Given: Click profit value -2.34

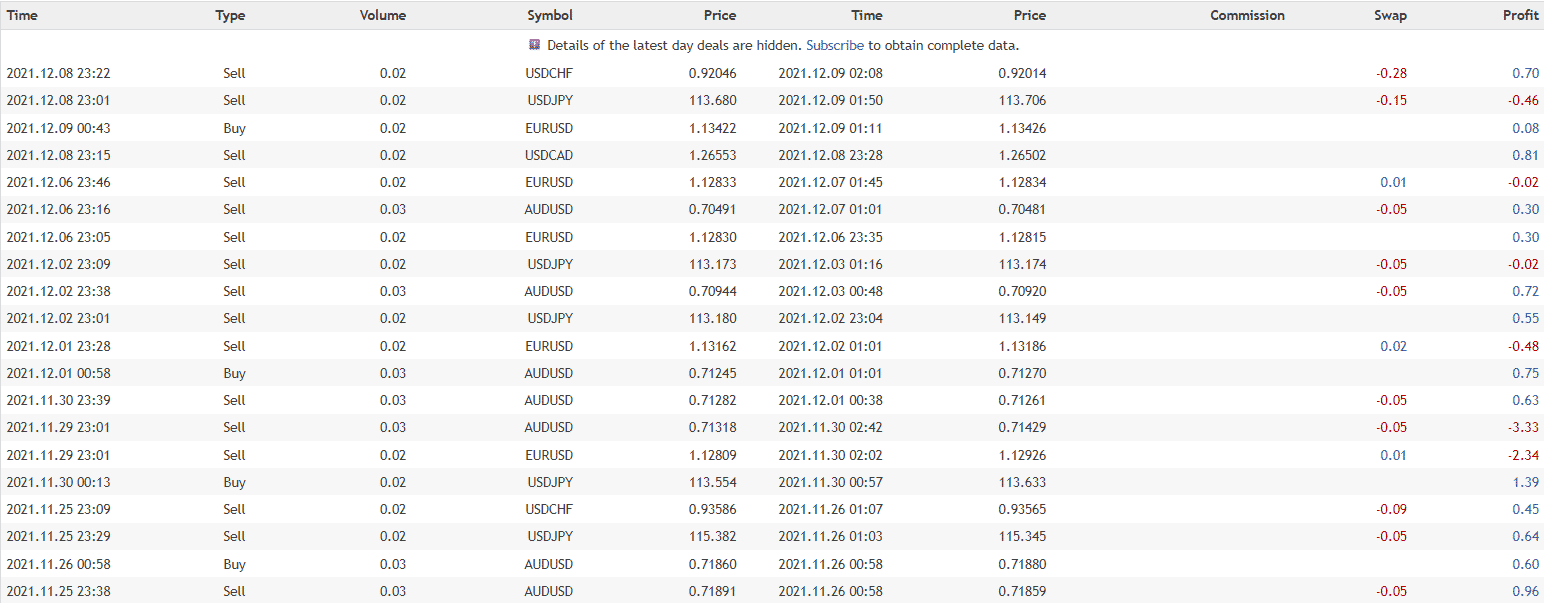Looking at the screenshot, I should coord(1524,455).
